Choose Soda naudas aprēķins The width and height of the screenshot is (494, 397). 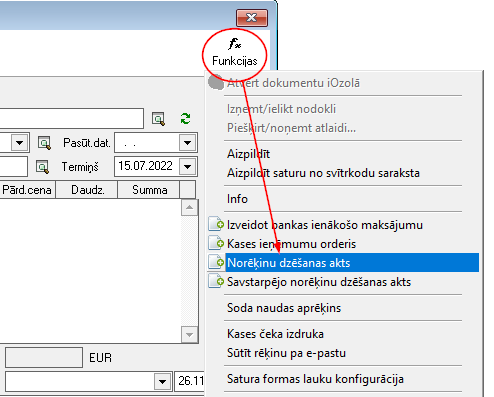click(x=343, y=308)
